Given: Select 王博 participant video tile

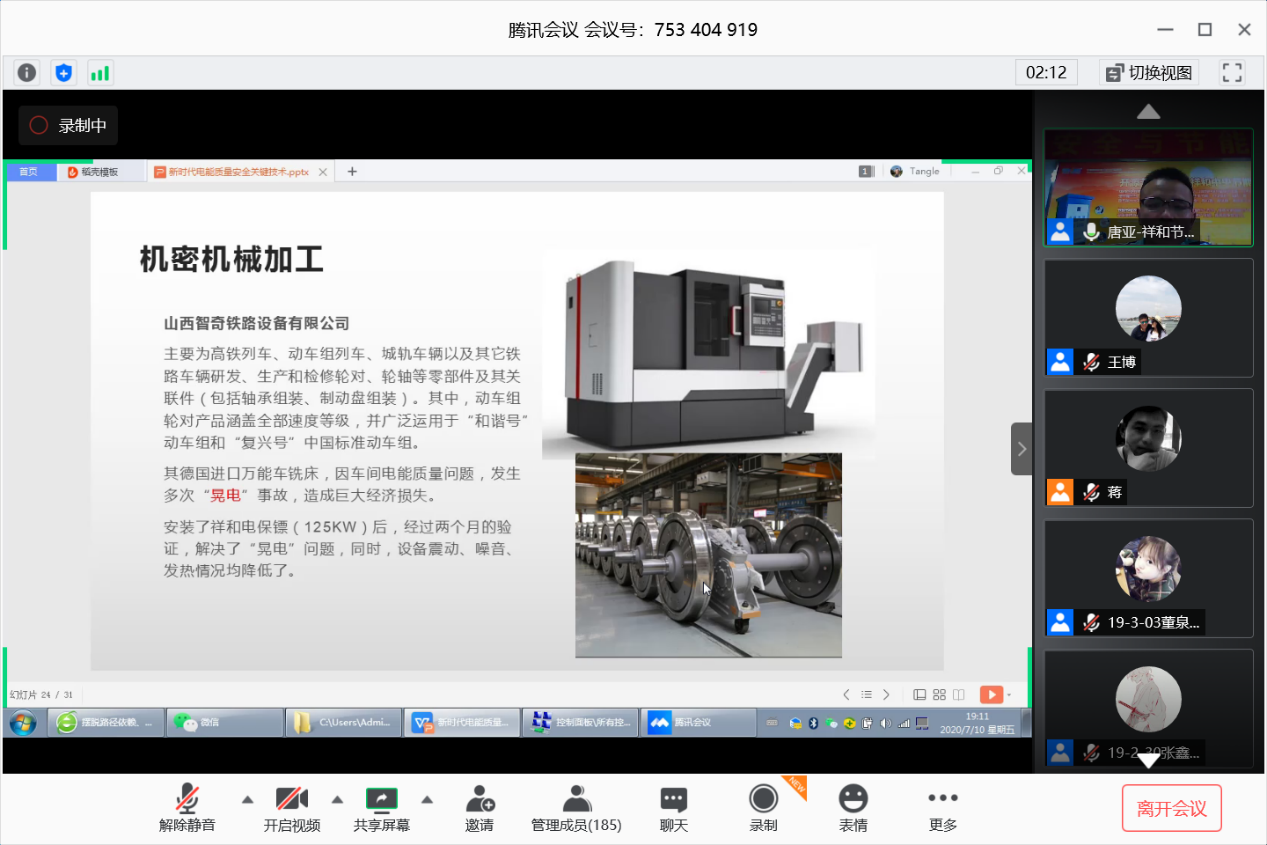Looking at the screenshot, I should [x=1148, y=318].
